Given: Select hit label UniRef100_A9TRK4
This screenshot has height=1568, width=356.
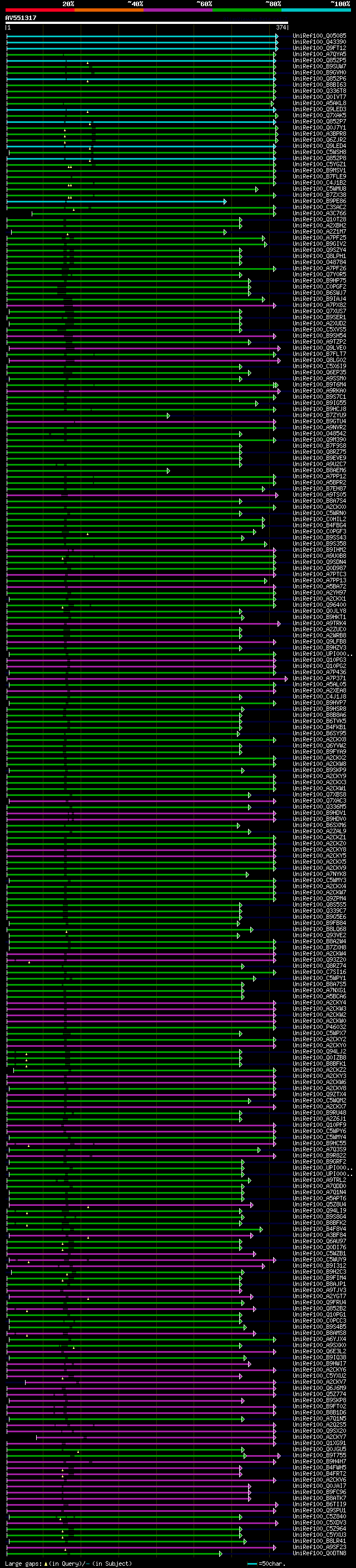Looking at the screenshot, I should tap(319, 624).
